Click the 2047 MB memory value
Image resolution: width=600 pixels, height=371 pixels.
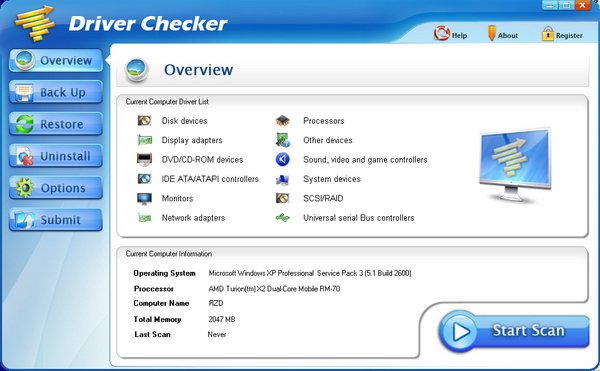[222, 319]
